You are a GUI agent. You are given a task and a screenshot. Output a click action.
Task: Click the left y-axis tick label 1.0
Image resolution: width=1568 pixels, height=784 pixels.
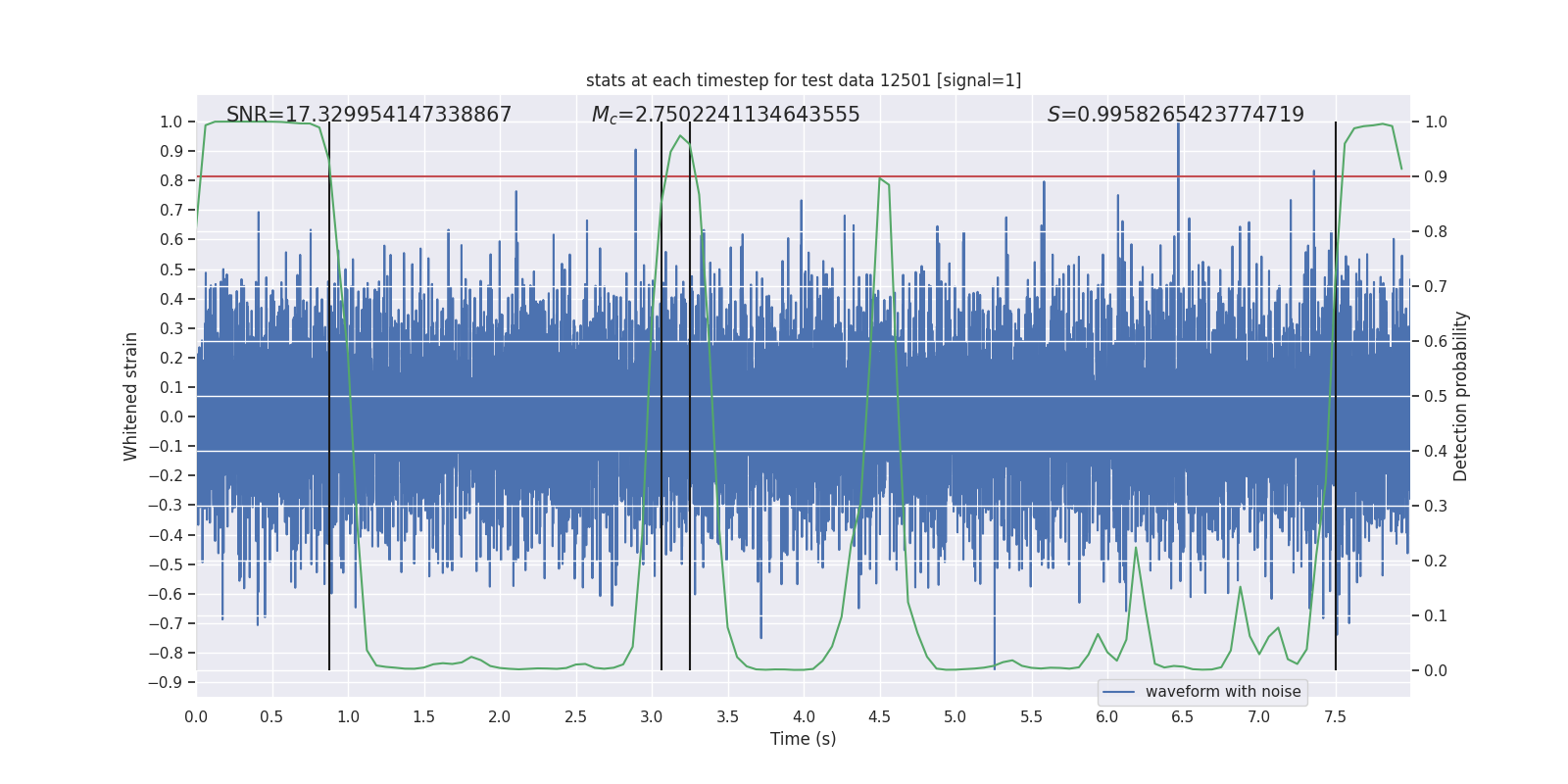171,122
